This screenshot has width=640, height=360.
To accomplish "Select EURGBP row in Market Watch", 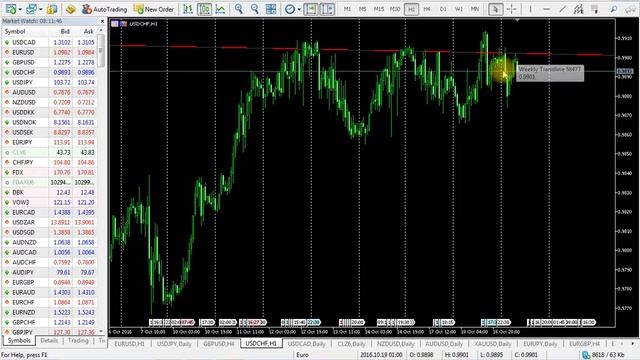I will point(50,282).
